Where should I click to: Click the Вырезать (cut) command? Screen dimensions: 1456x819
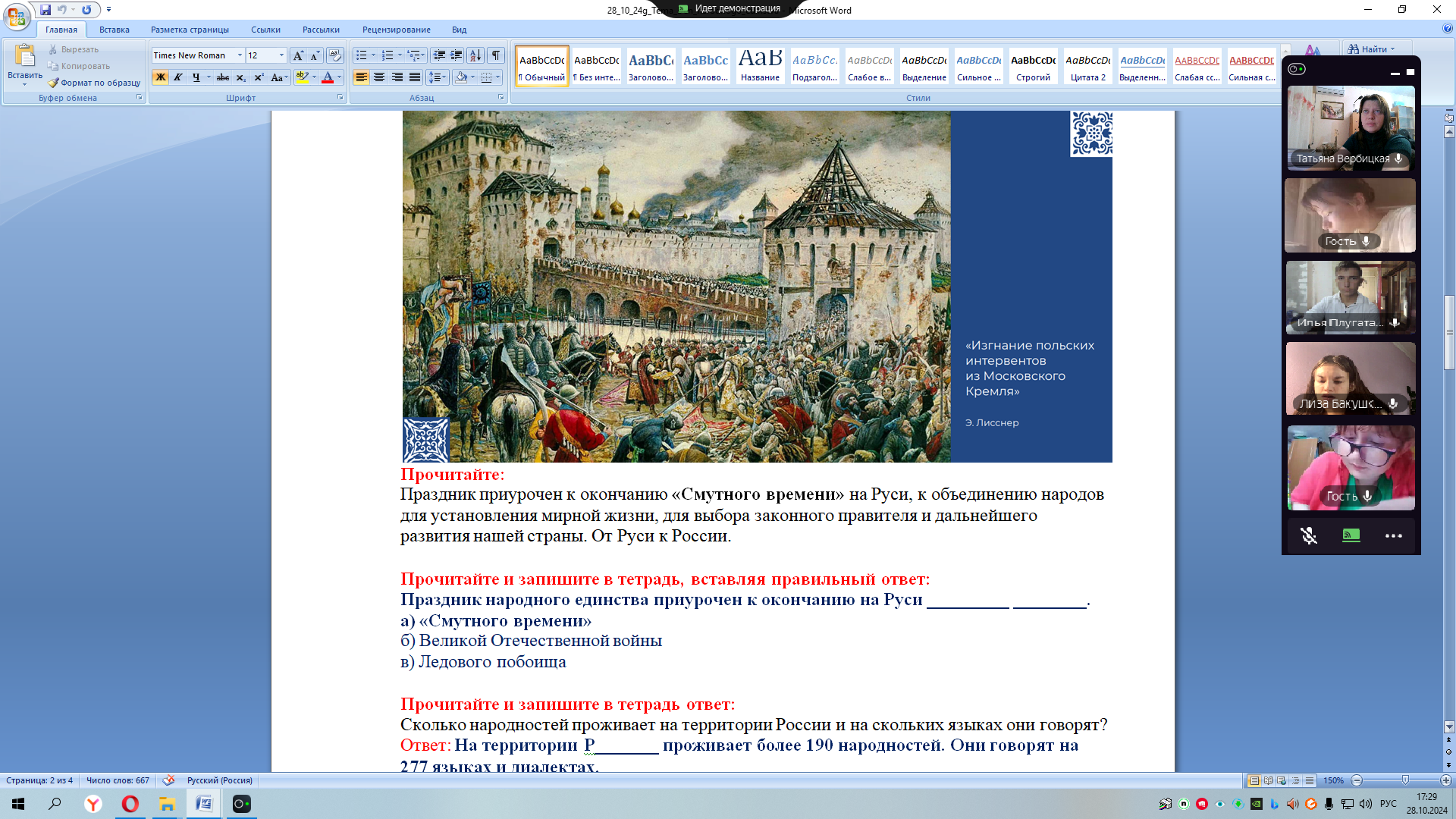(x=74, y=49)
